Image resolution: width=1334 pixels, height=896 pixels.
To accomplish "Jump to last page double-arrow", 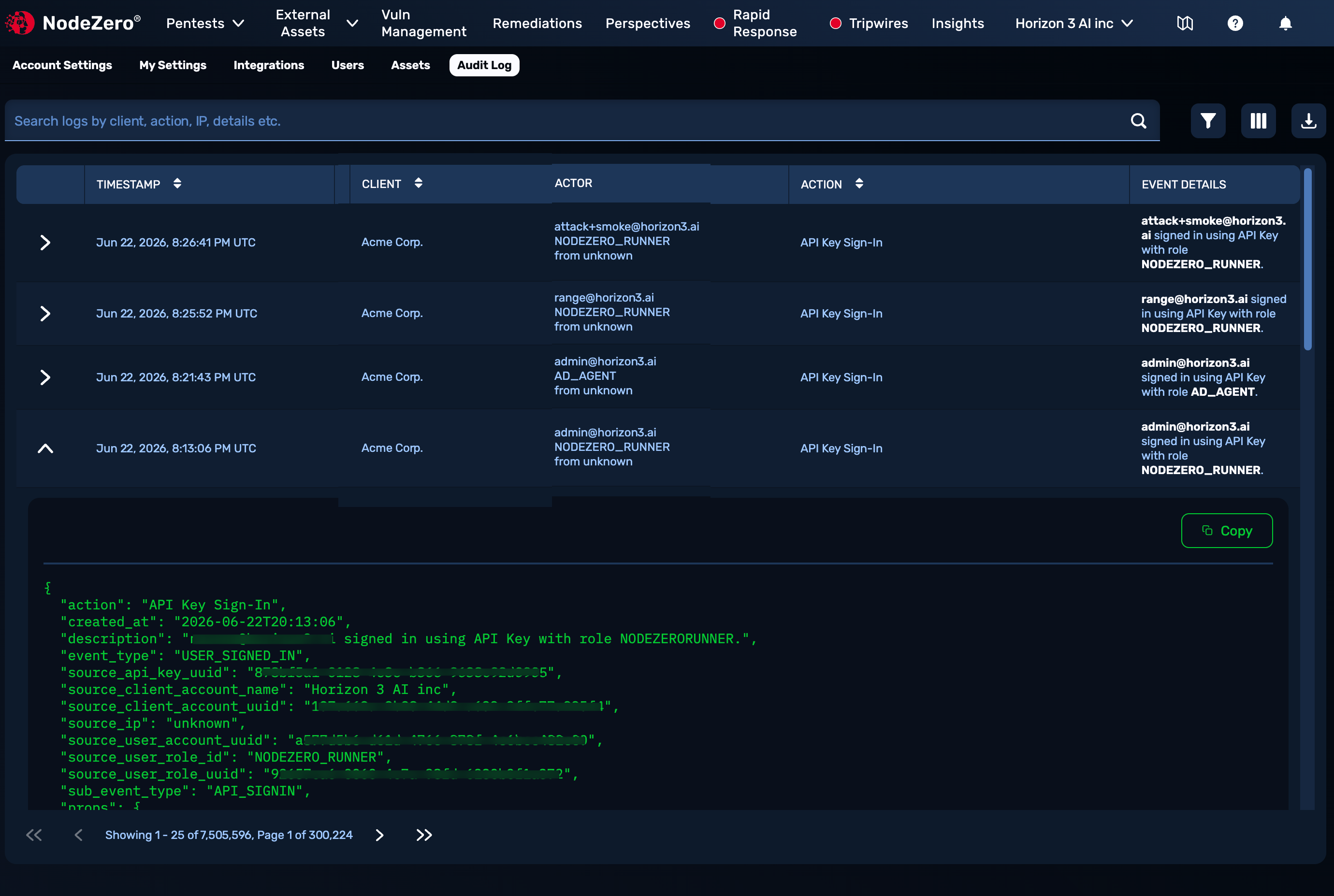I will click(424, 835).
